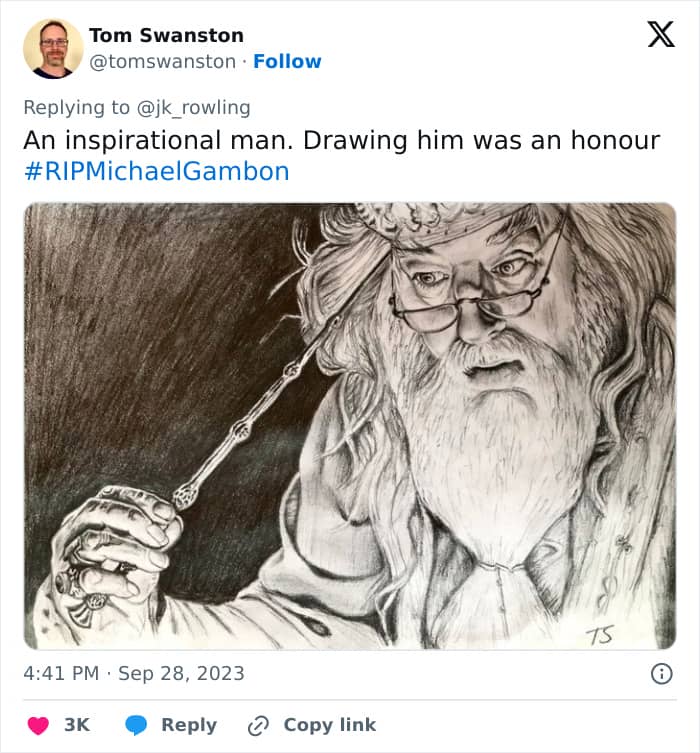Click the 4:41 PM Sep 28, 2023 timestamp
Image resolution: width=700 pixels, height=753 pixels.
coord(134,673)
